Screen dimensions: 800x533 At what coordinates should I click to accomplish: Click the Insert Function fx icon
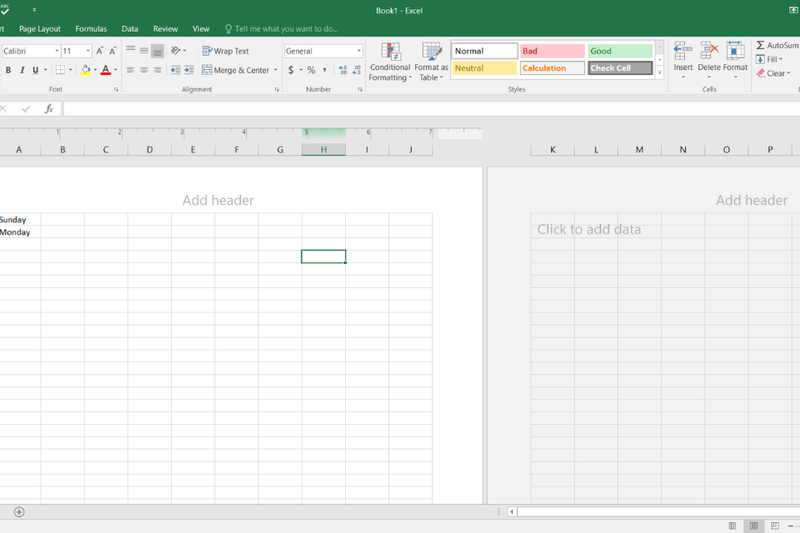[49, 109]
